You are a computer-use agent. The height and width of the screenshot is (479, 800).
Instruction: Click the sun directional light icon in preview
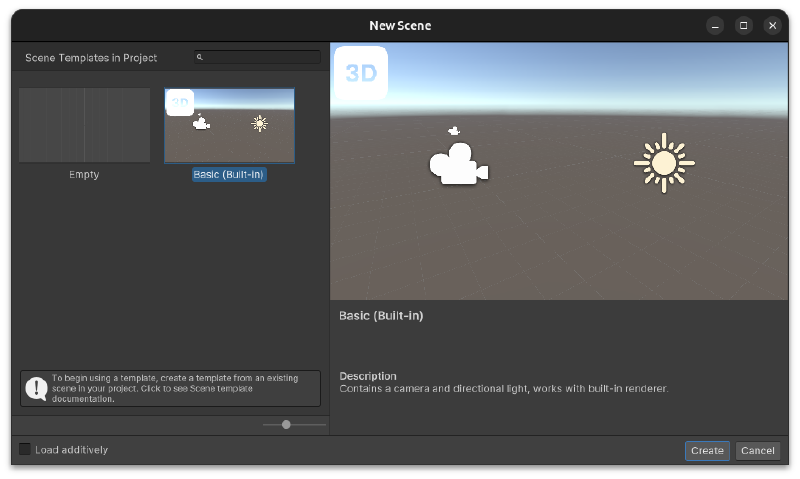pos(664,163)
